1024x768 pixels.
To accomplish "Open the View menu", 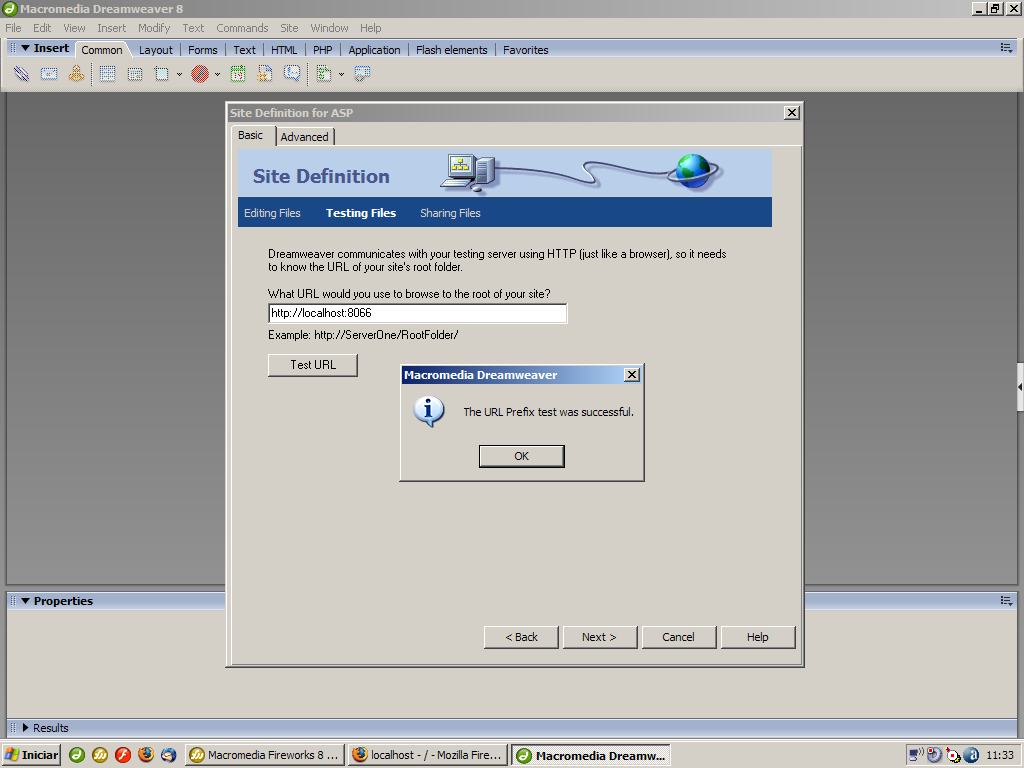I will tap(74, 28).
